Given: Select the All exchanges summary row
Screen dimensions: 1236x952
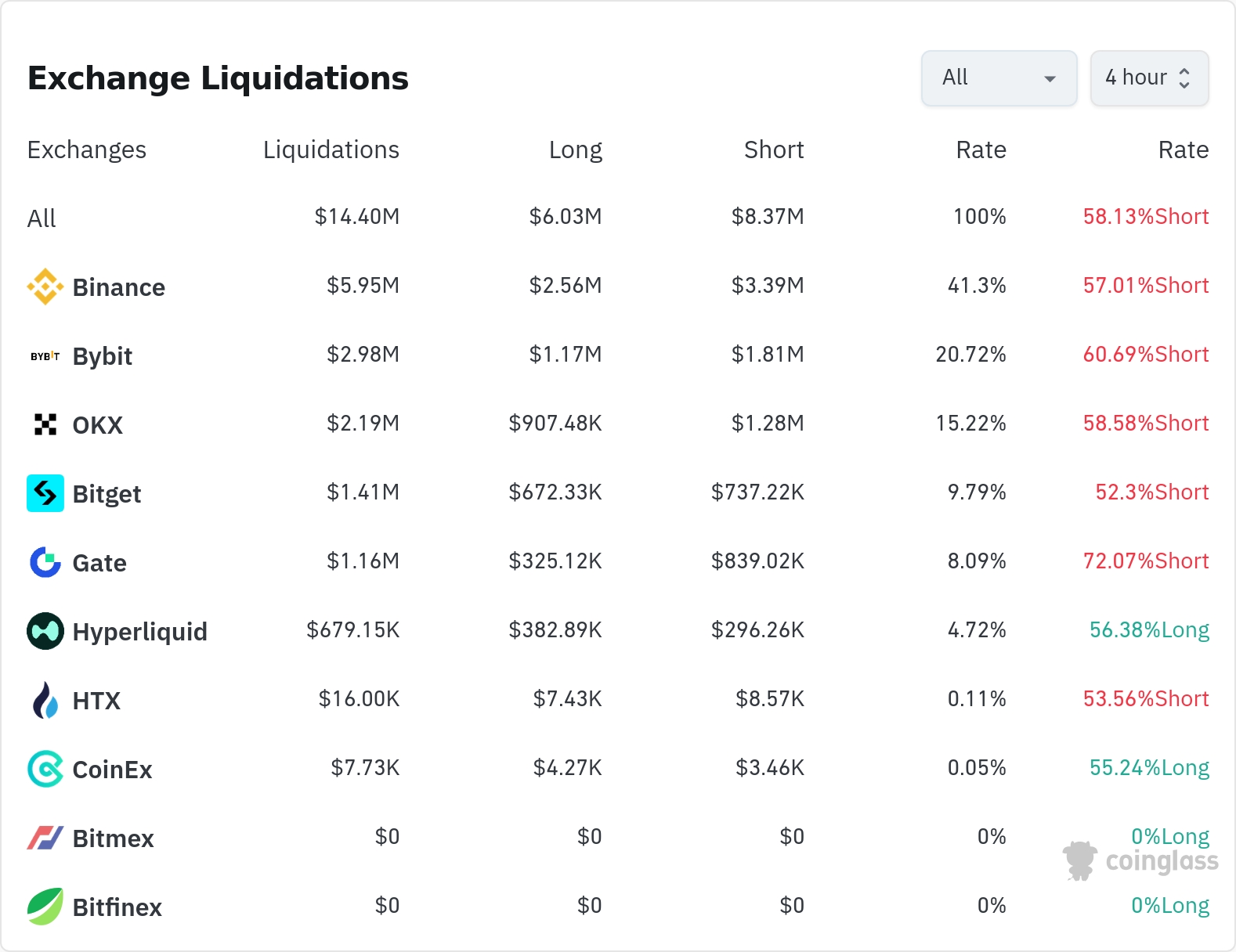Looking at the screenshot, I should [42, 218].
